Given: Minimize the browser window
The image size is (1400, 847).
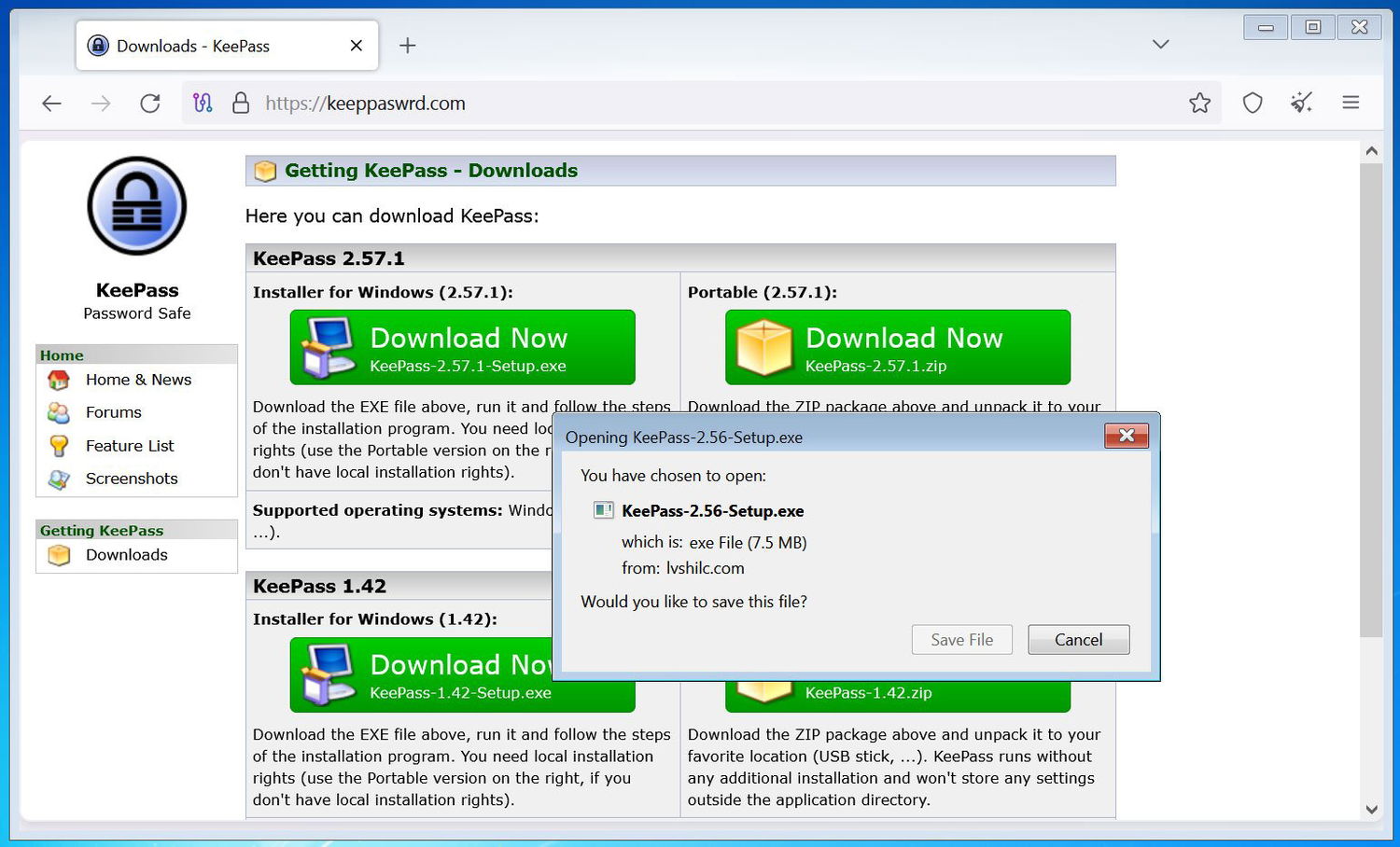Looking at the screenshot, I should pos(1266,27).
